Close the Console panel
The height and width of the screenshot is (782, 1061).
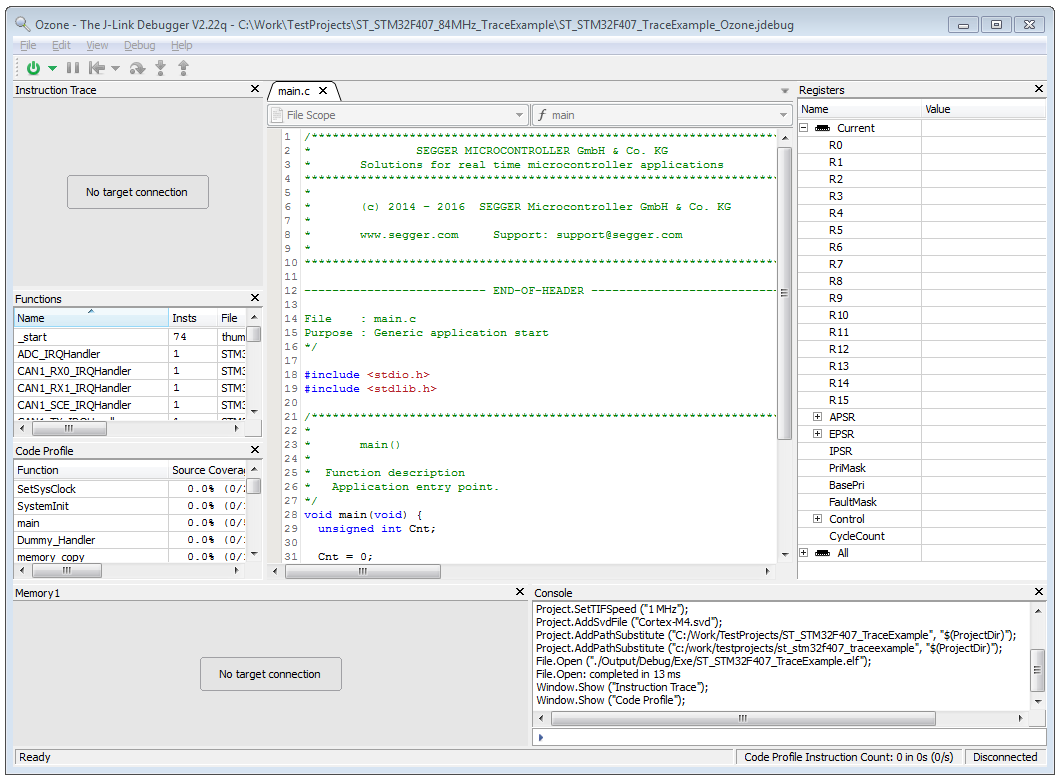click(1039, 591)
